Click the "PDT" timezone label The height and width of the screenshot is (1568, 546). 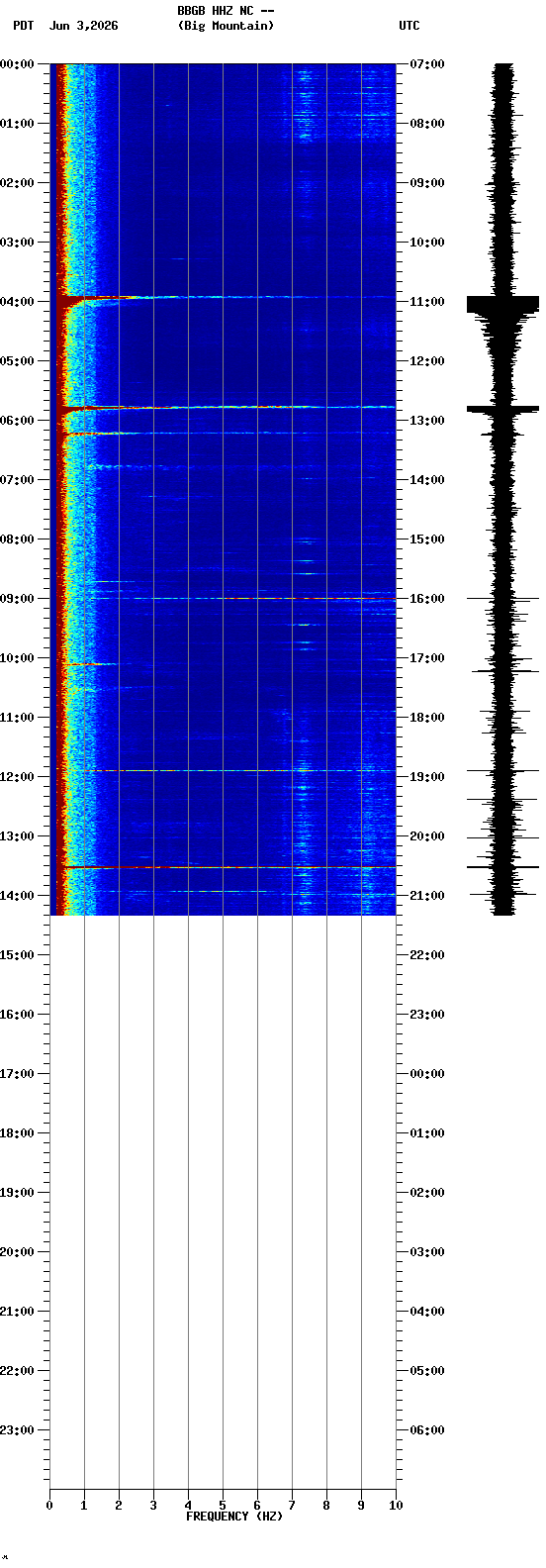(x=23, y=26)
